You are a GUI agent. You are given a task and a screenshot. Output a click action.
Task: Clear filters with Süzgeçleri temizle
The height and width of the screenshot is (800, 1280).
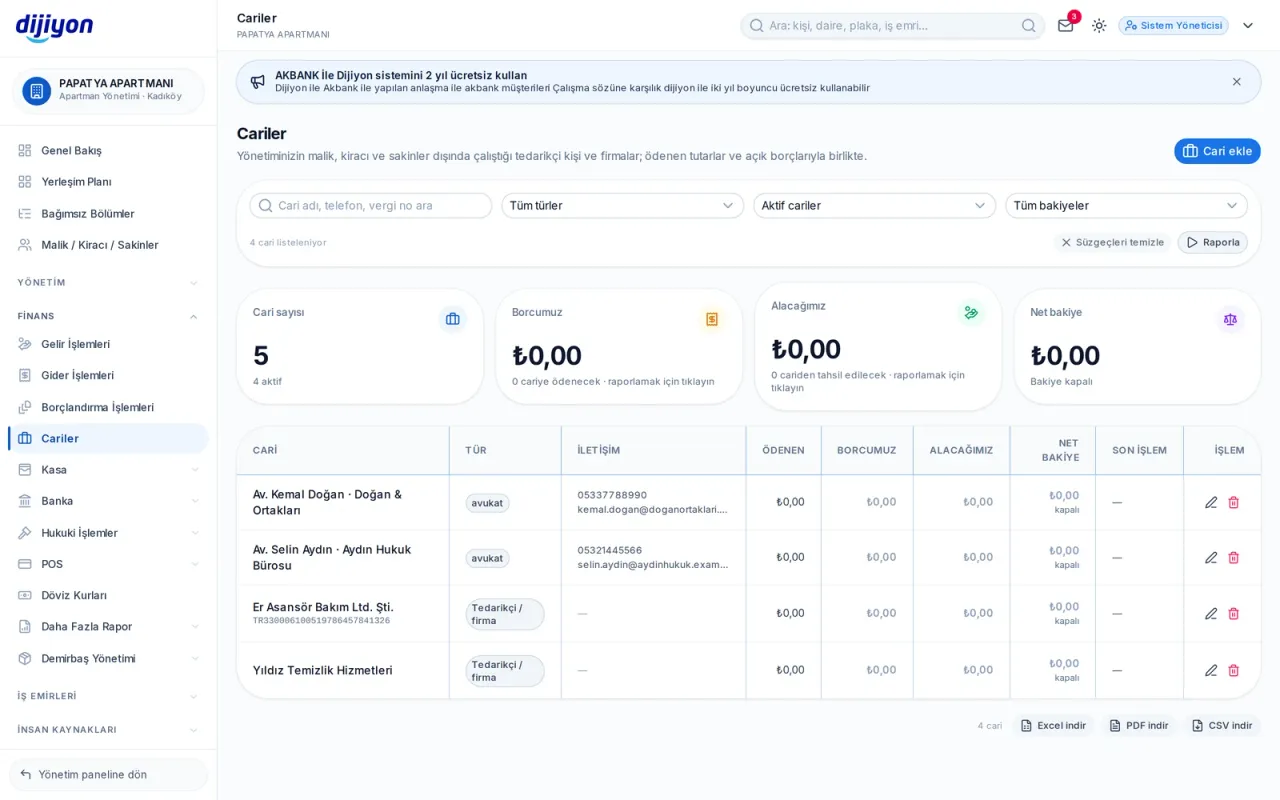point(1112,242)
